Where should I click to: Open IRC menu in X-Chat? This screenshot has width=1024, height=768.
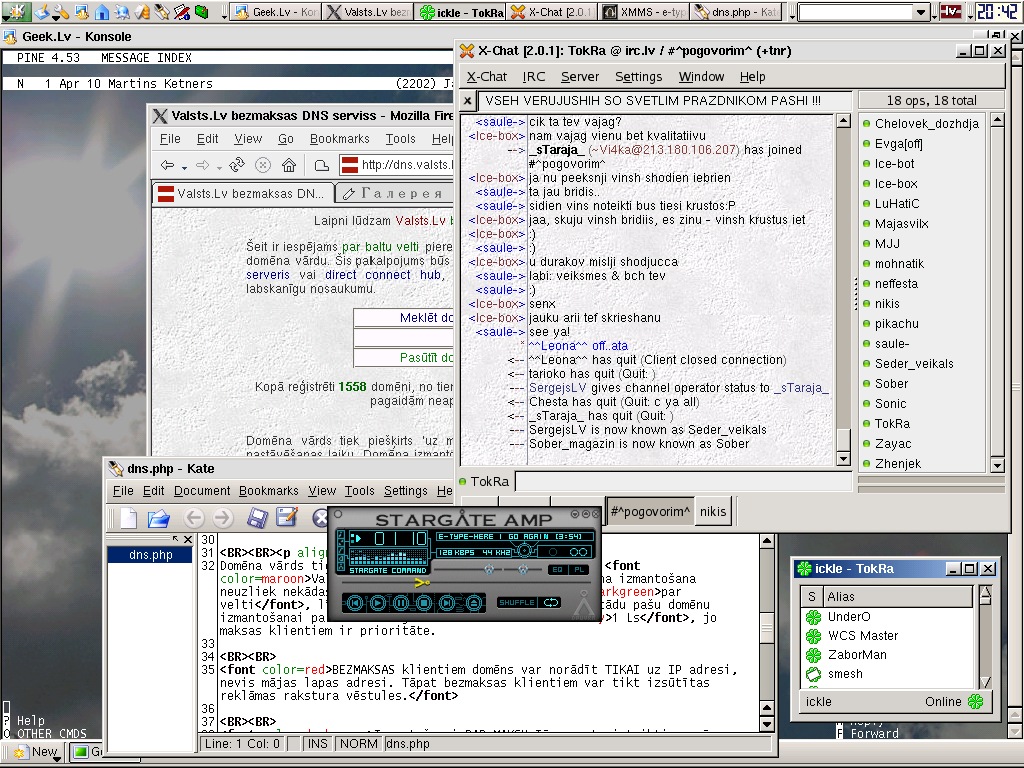534,77
